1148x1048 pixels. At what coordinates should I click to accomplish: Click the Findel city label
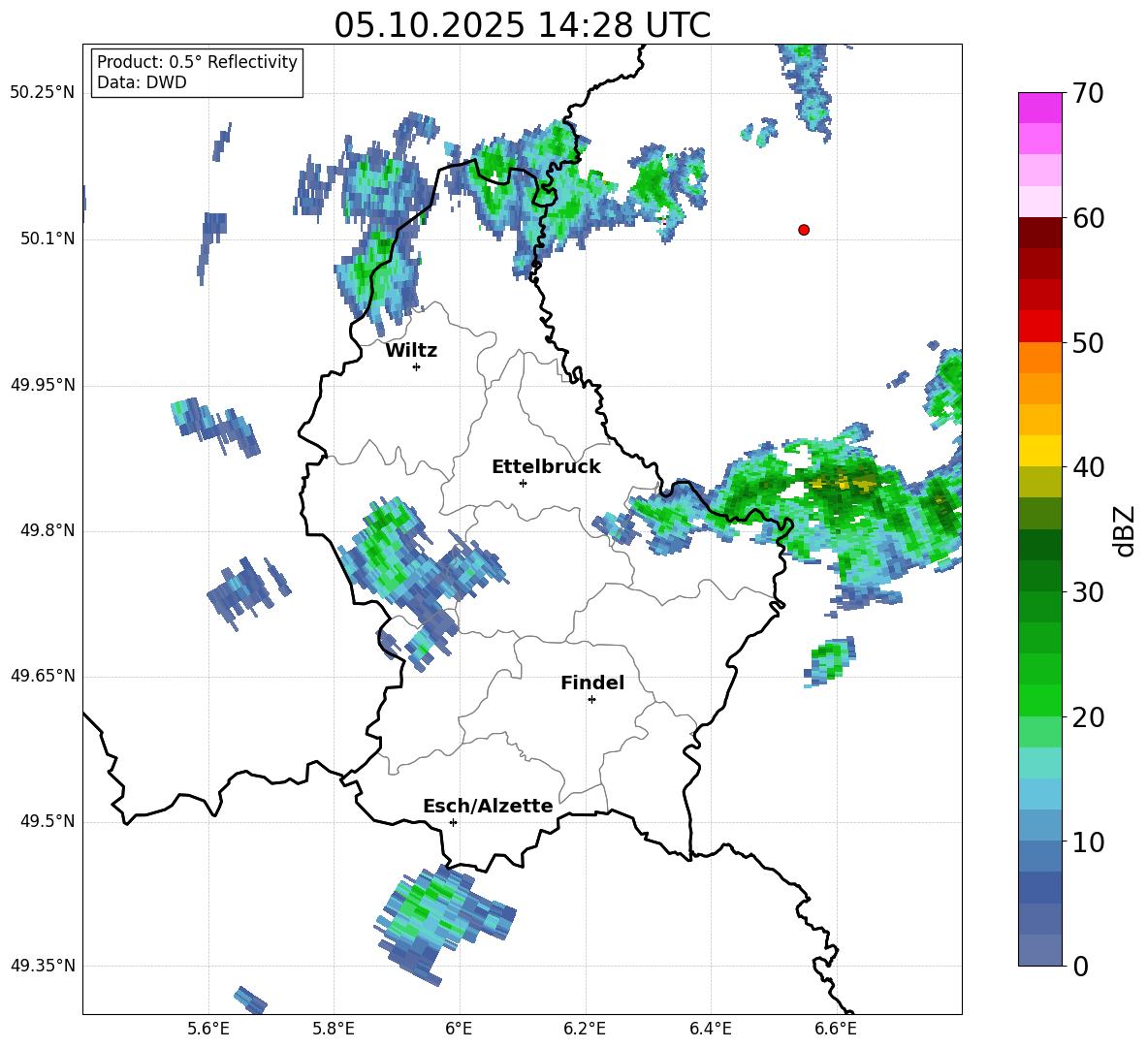[592, 683]
